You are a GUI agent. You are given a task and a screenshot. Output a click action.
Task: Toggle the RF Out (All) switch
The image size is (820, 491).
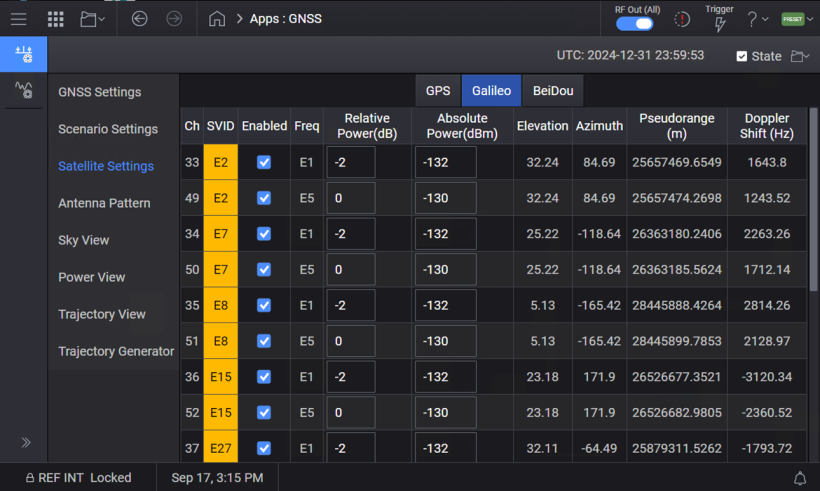coord(635,24)
